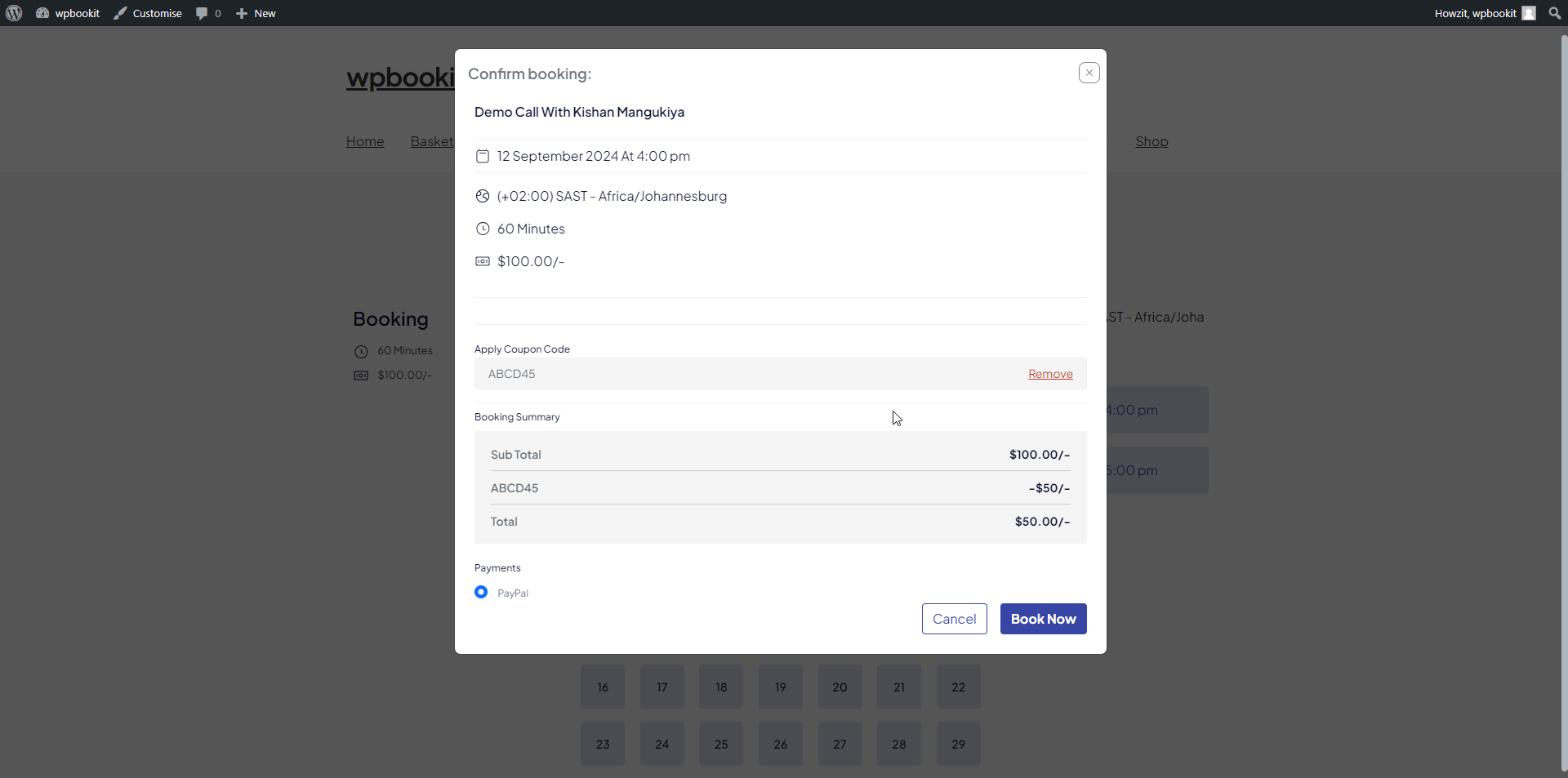1568x778 pixels.
Task: Click Book Now to confirm the booking
Action: (1043, 618)
